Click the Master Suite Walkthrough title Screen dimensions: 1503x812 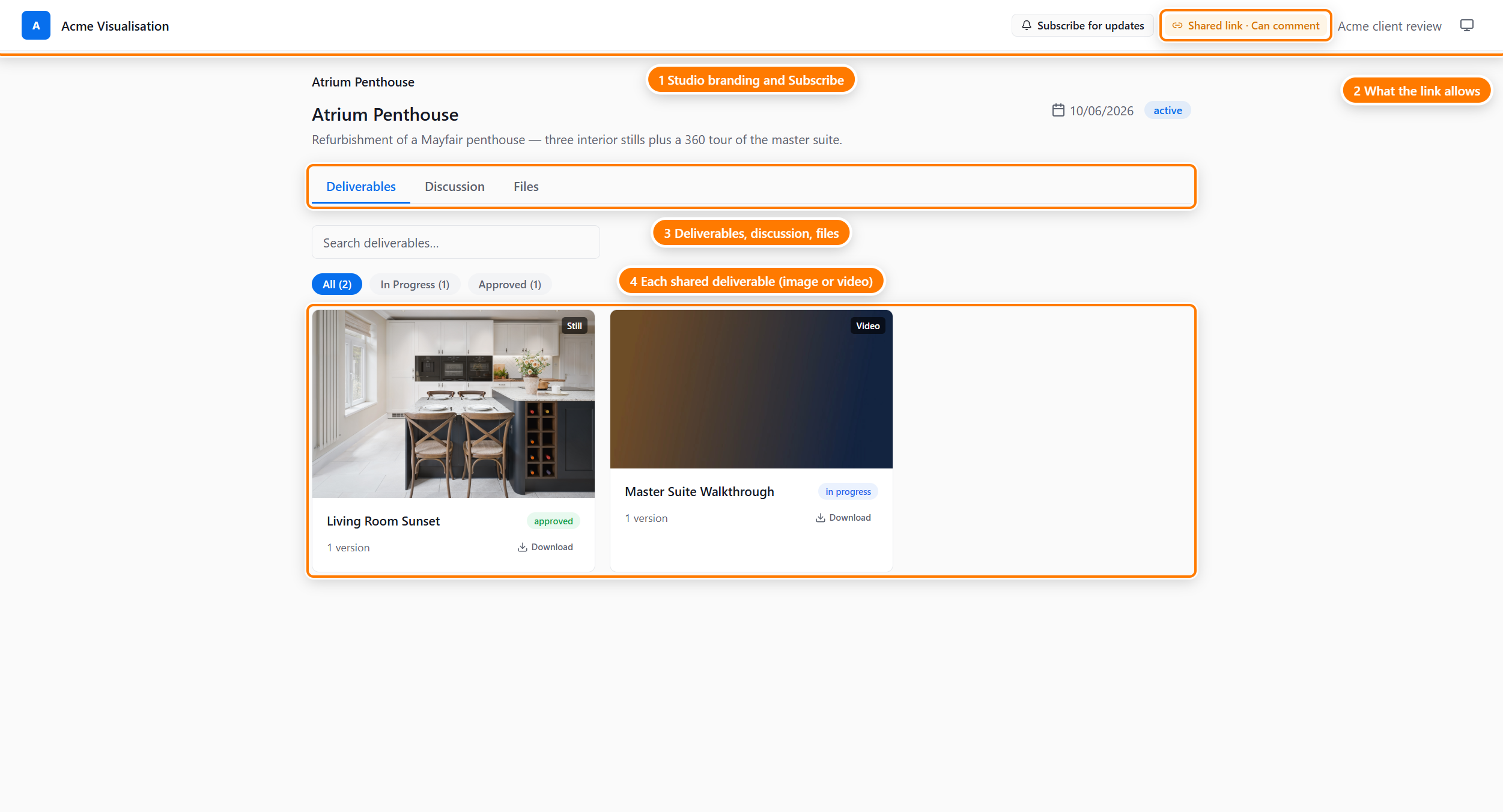[x=699, y=491]
